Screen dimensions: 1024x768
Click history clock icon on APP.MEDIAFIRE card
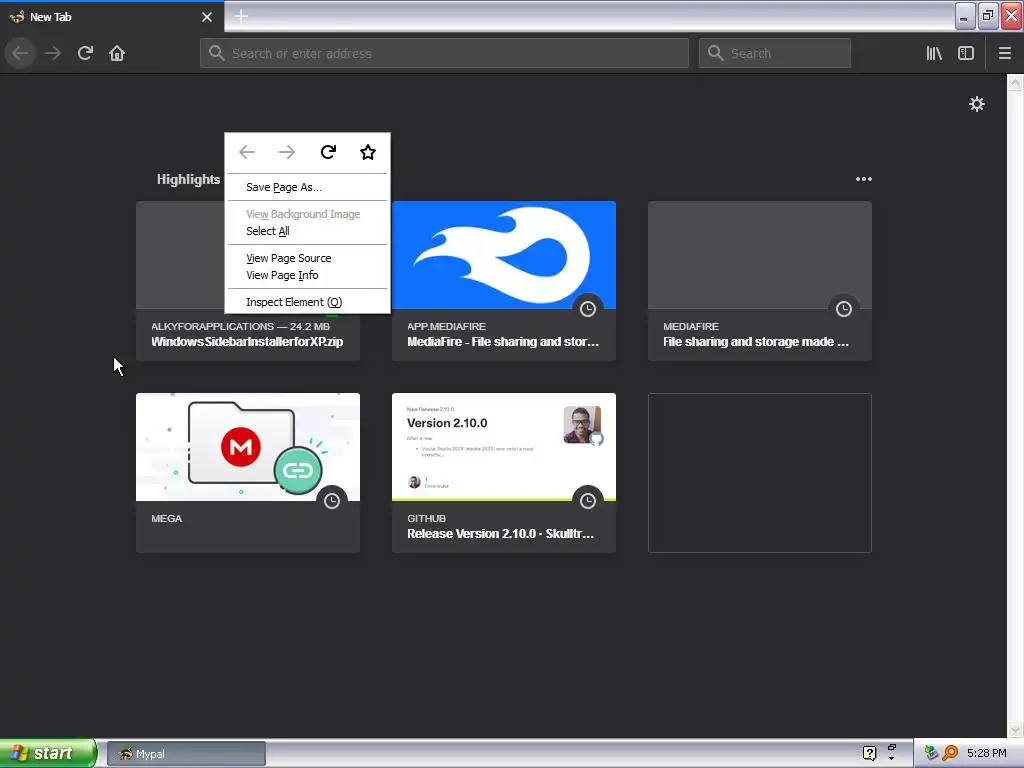588,309
